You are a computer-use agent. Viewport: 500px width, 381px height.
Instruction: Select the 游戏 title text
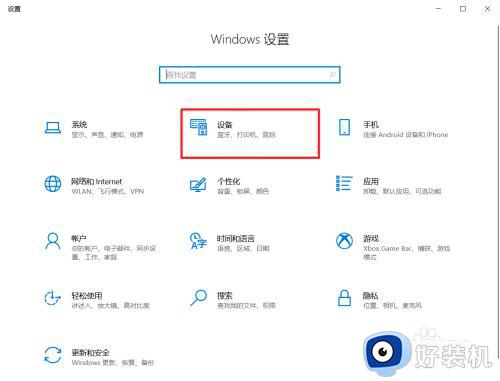click(x=371, y=239)
